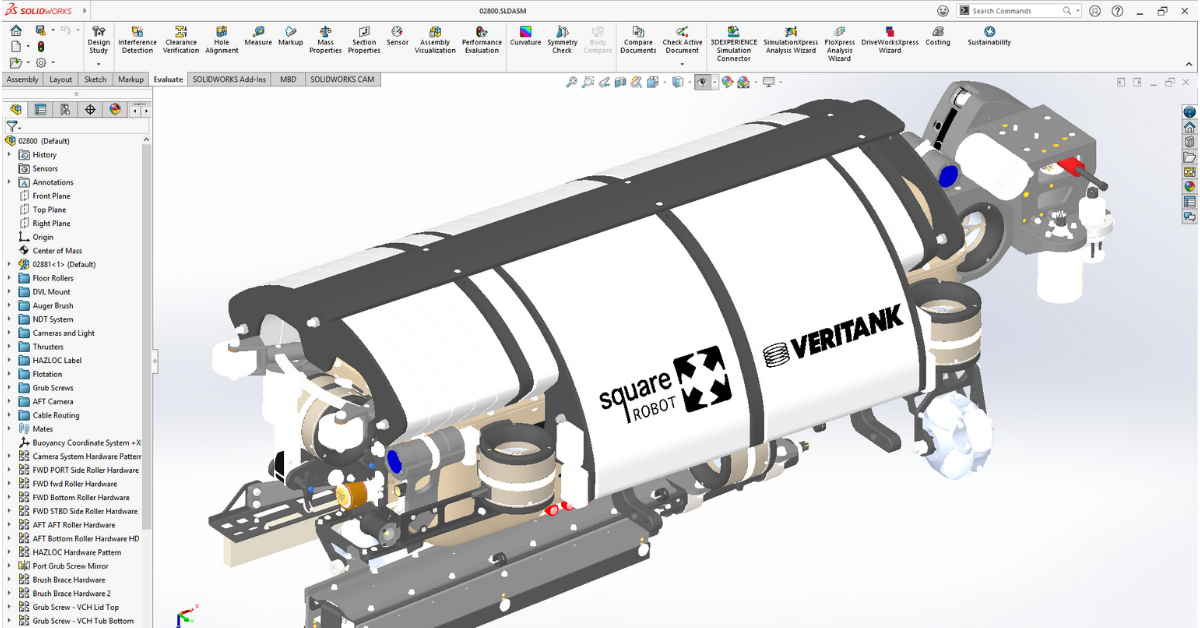Launch Clearance Verification
The width and height of the screenshot is (1200, 628).
[x=181, y=39]
